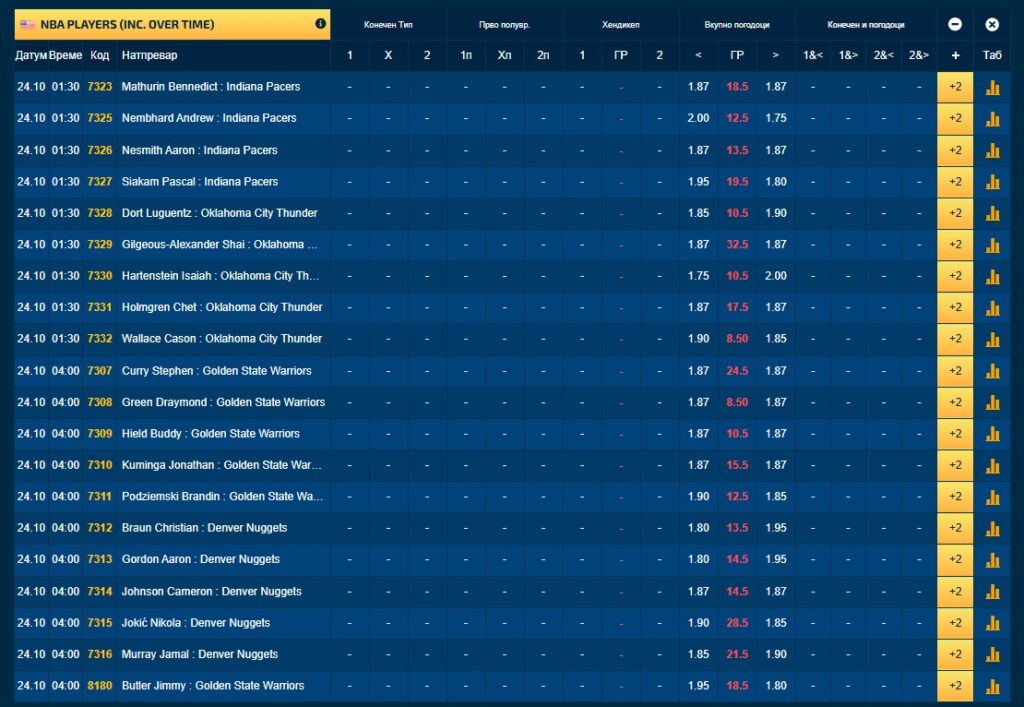Select under odds 2.00 for Nembhard Andrew
Image resolution: width=1024 pixels, height=707 pixels.
[698, 118]
